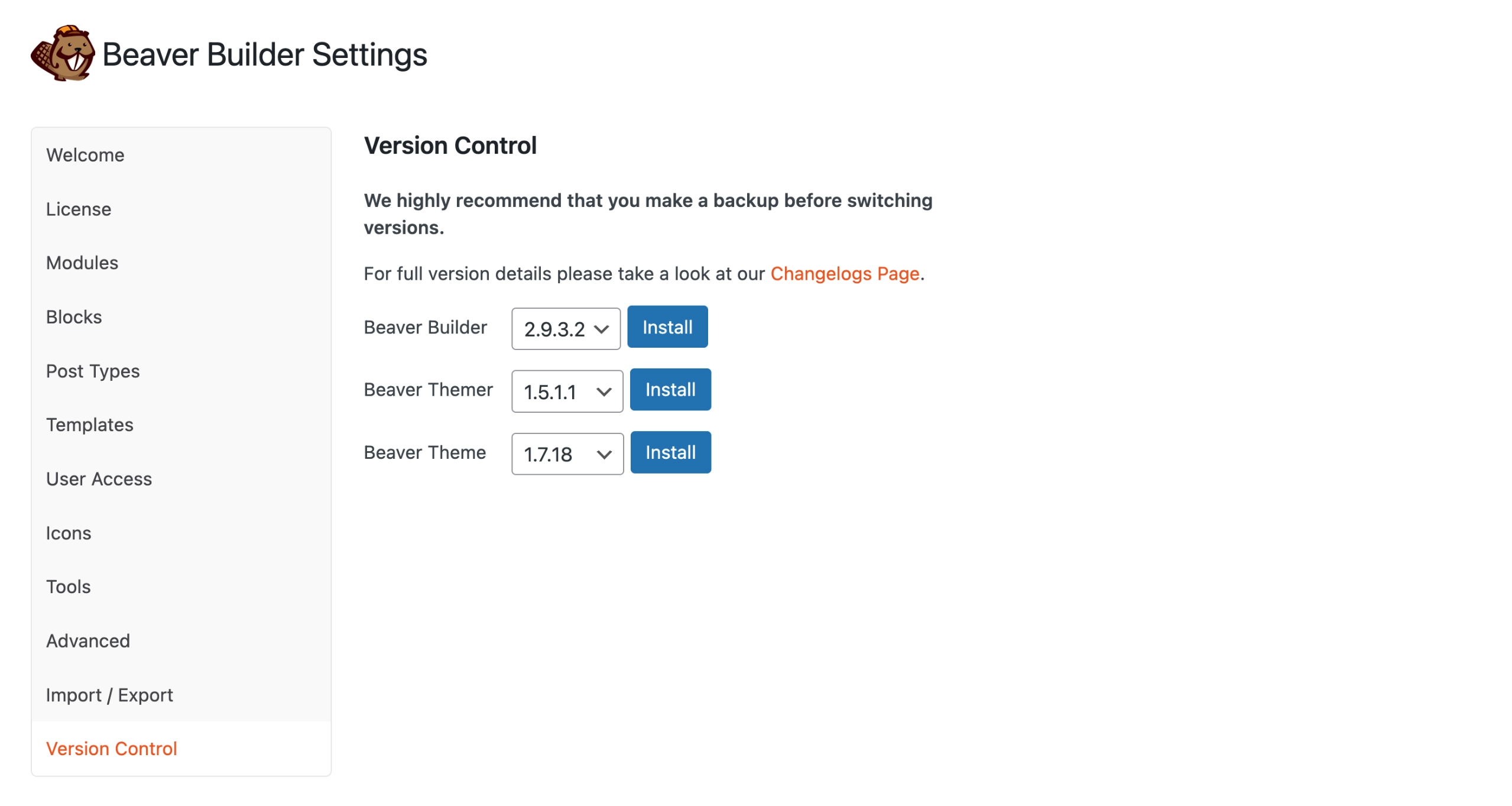1512x806 pixels.
Task: Select the Advanced settings tab
Action: (87, 640)
